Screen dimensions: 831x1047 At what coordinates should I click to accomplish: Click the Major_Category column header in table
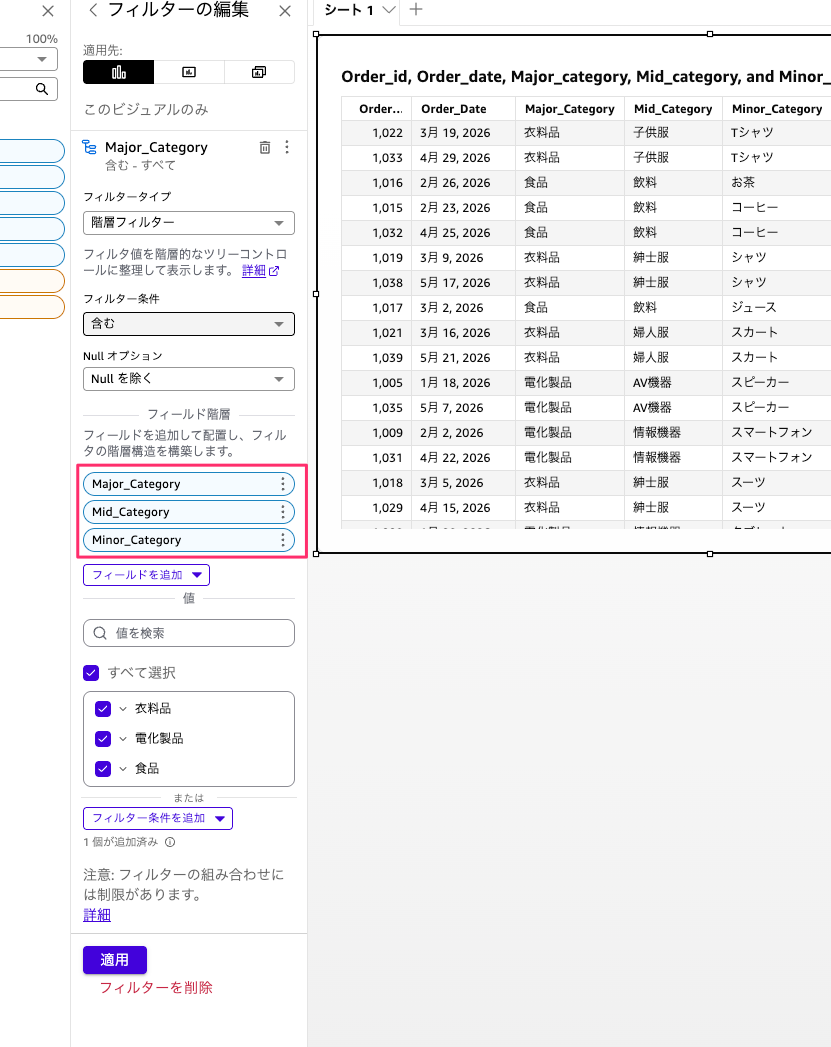(569, 109)
